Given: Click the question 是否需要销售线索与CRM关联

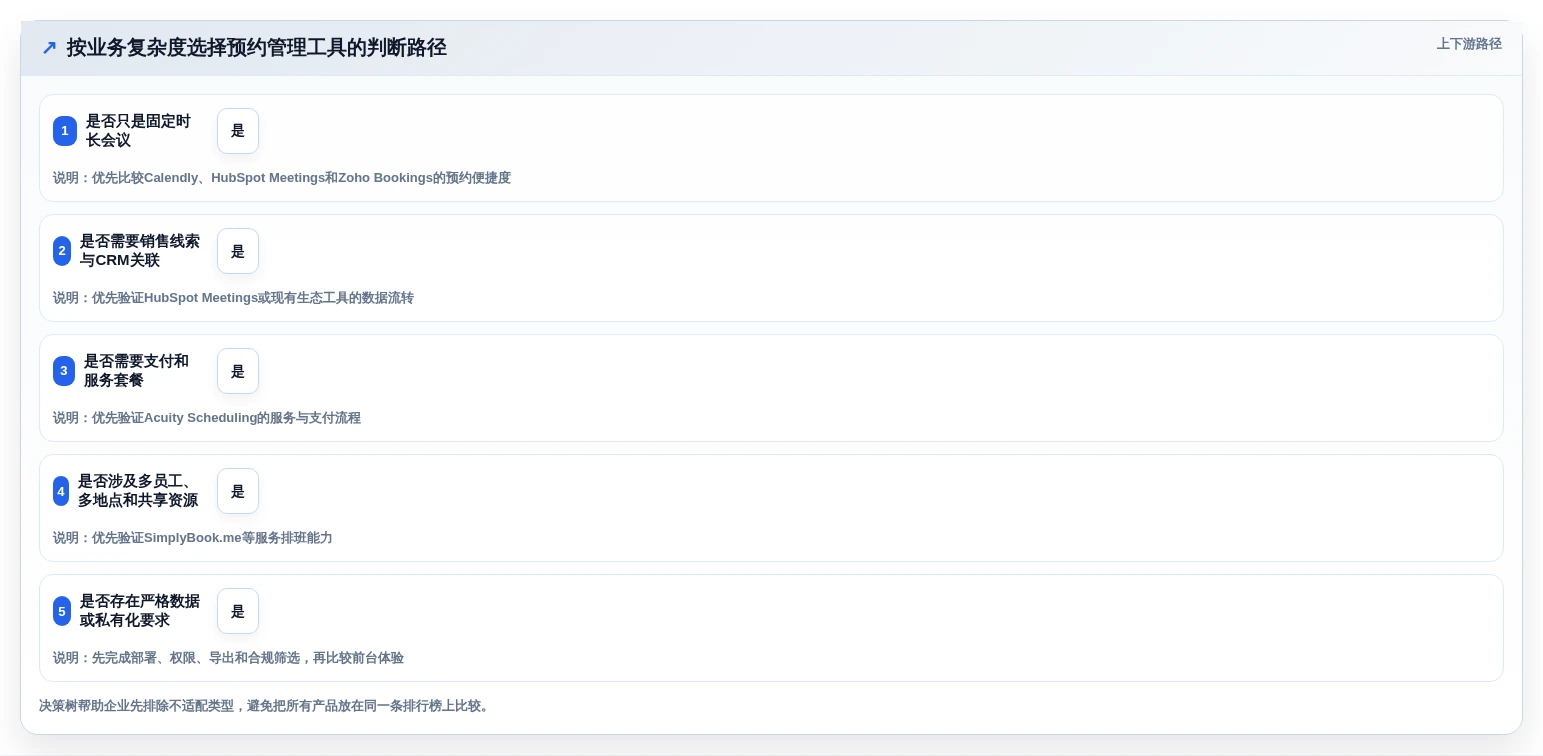Looking at the screenshot, I should point(140,251).
